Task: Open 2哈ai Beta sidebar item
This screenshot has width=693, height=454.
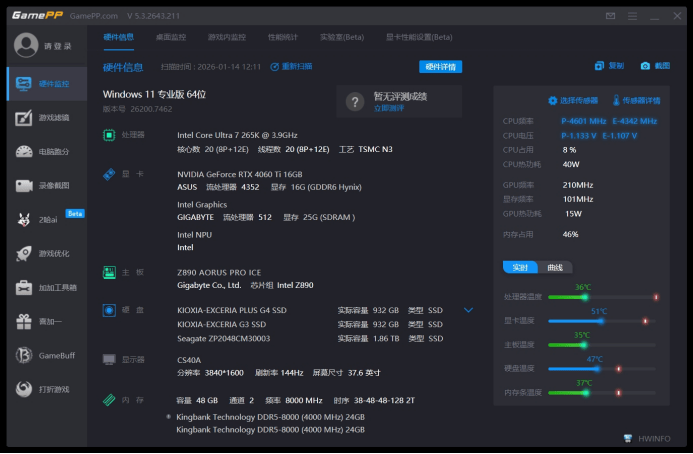Action: (47, 219)
